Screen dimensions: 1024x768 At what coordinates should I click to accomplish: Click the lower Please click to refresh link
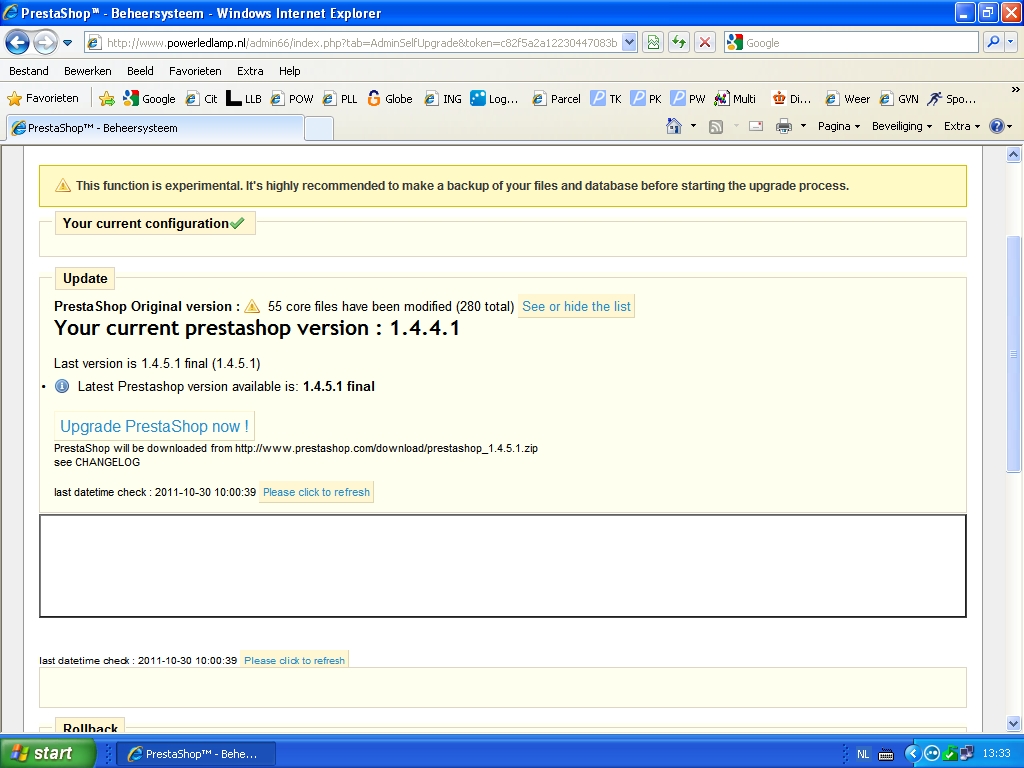(295, 660)
